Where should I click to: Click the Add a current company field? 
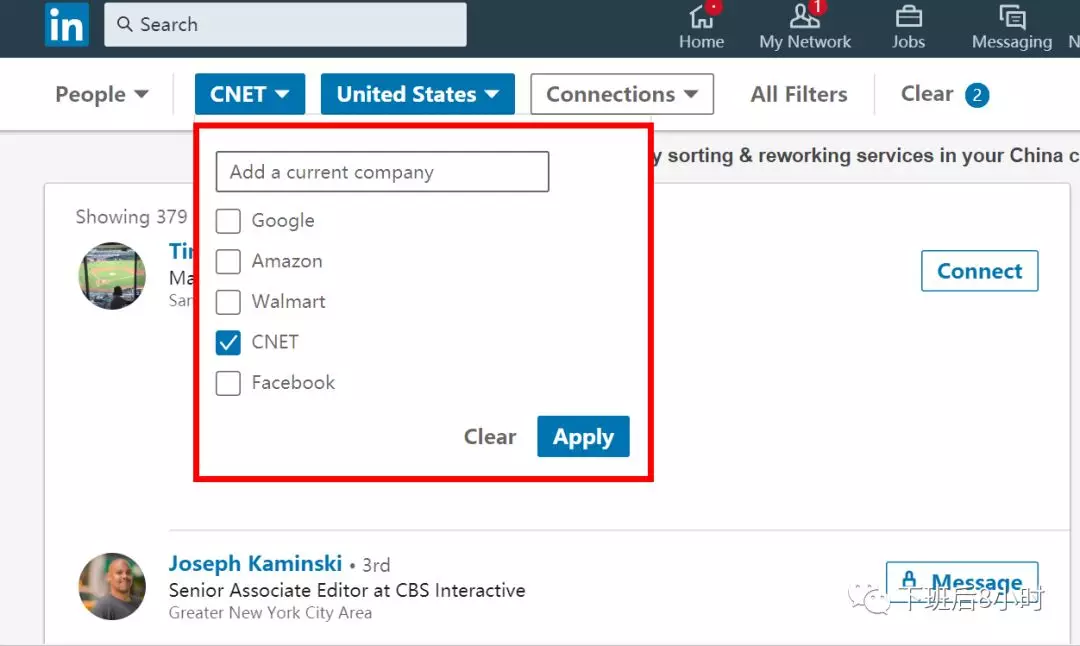(x=382, y=172)
